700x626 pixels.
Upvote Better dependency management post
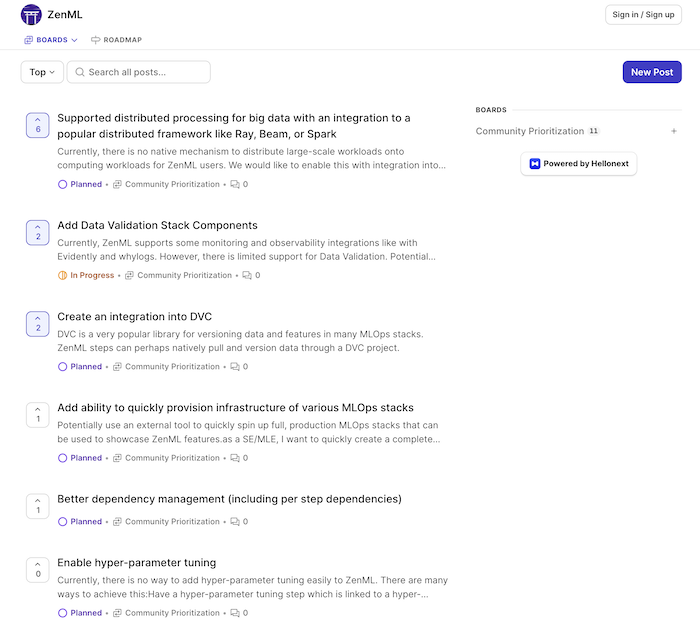tap(38, 506)
